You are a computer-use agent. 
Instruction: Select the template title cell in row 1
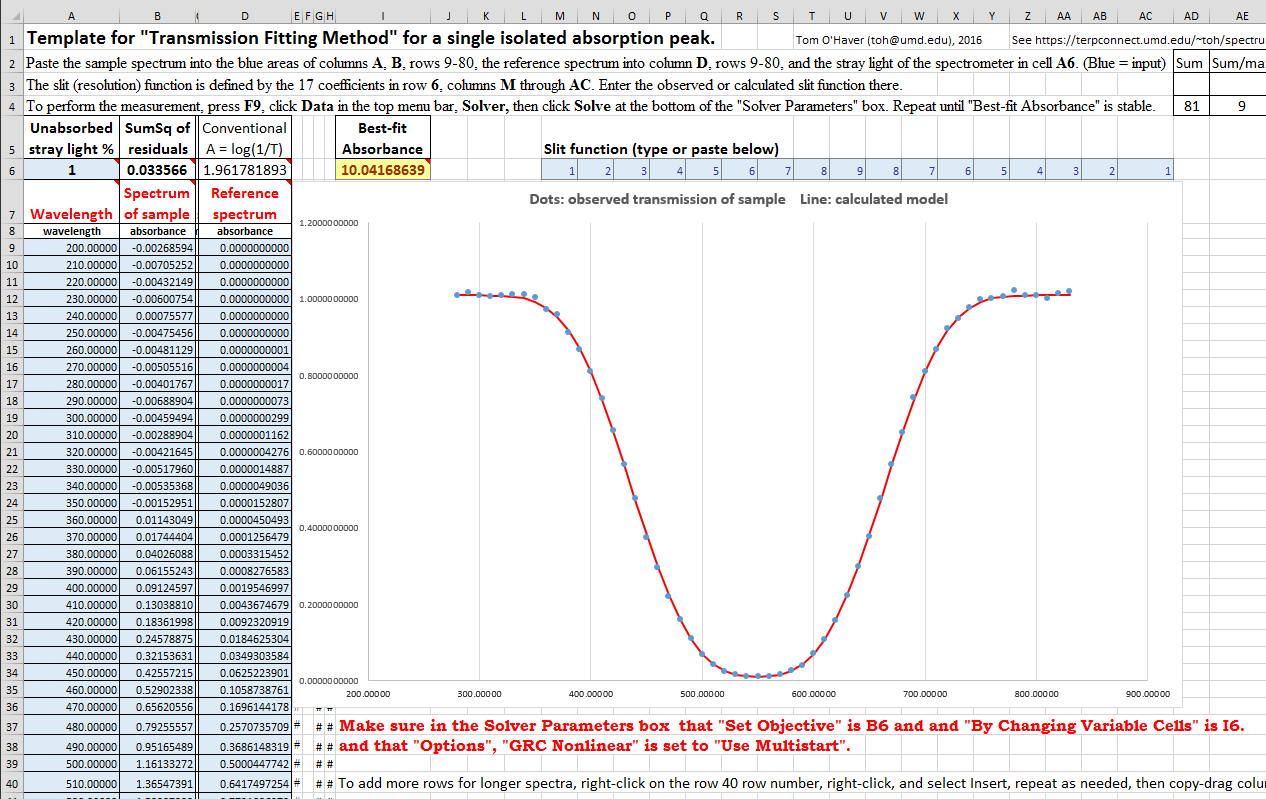pos(370,40)
